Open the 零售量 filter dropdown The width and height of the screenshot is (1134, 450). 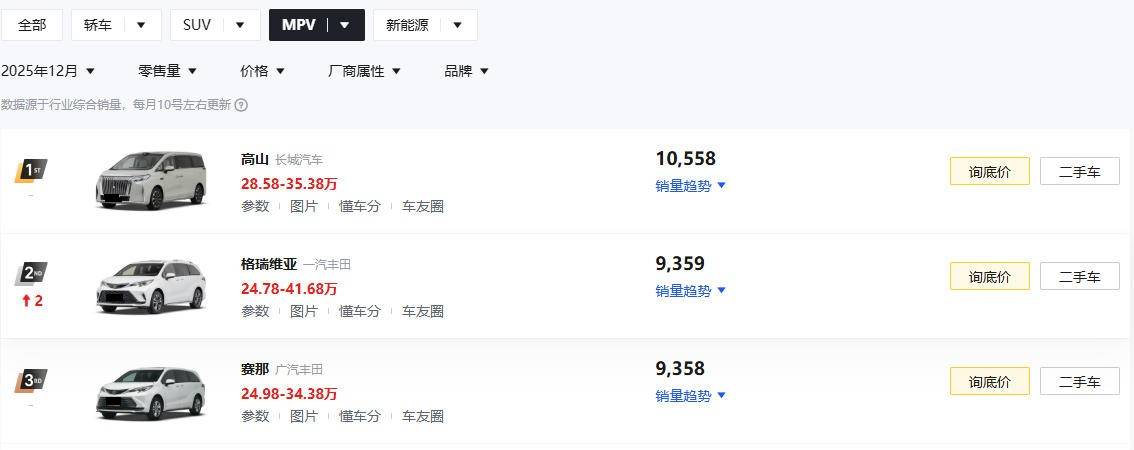(x=167, y=71)
